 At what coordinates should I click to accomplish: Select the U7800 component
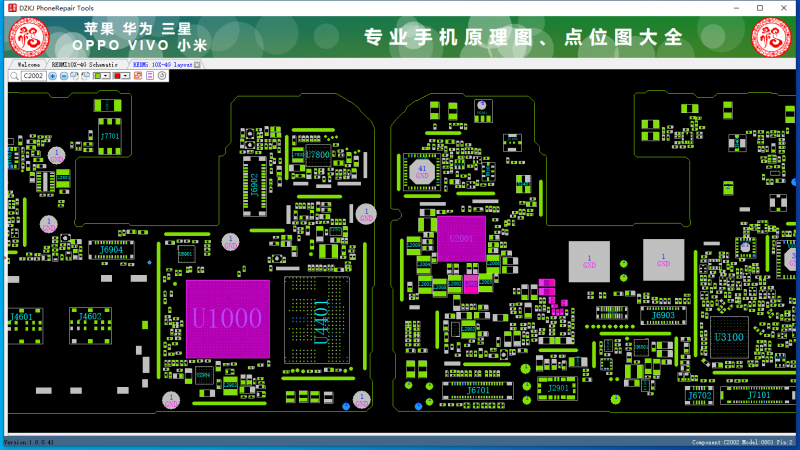pyautogui.click(x=317, y=155)
